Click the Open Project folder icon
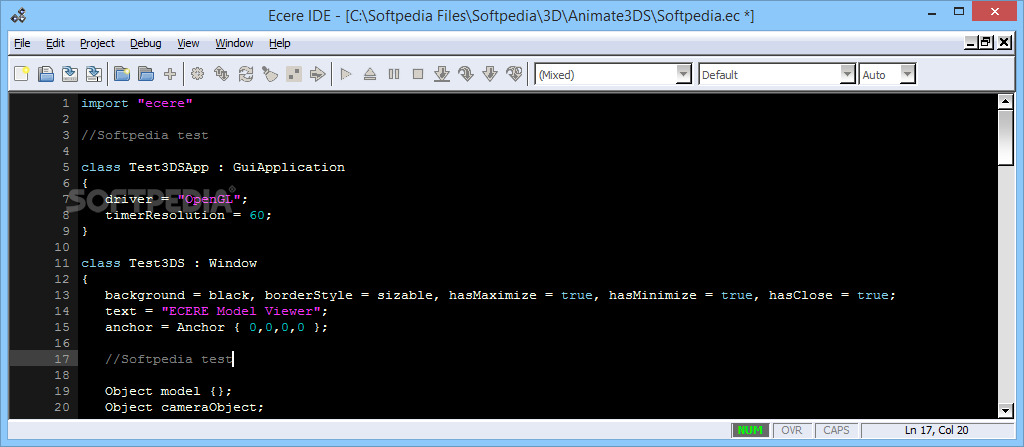This screenshot has height=447, width=1024. (x=146, y=74)
